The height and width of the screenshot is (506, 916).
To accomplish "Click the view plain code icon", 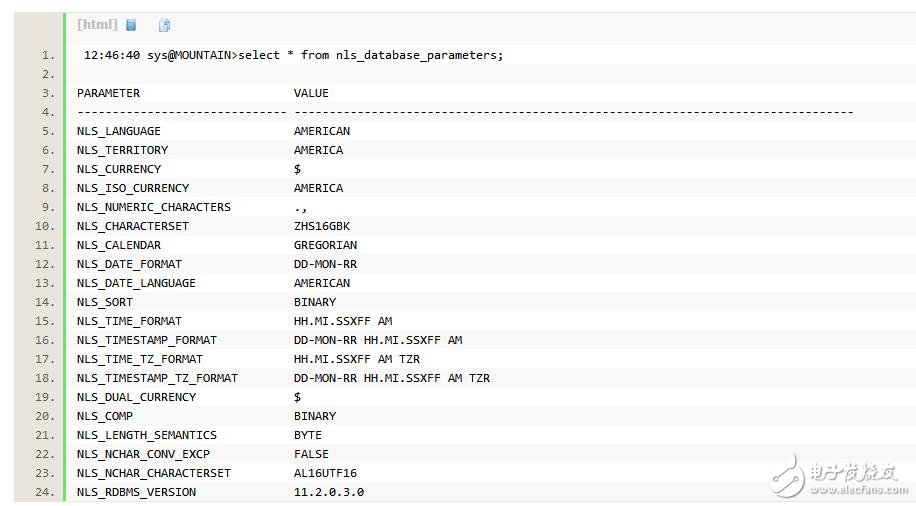I will pyautogui.click(x=131, y=25).
